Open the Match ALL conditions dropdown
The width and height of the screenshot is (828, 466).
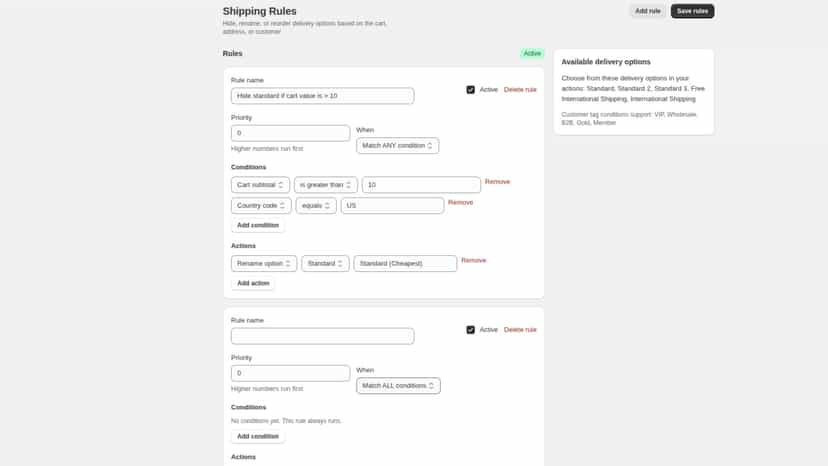(x=398, y=386)
